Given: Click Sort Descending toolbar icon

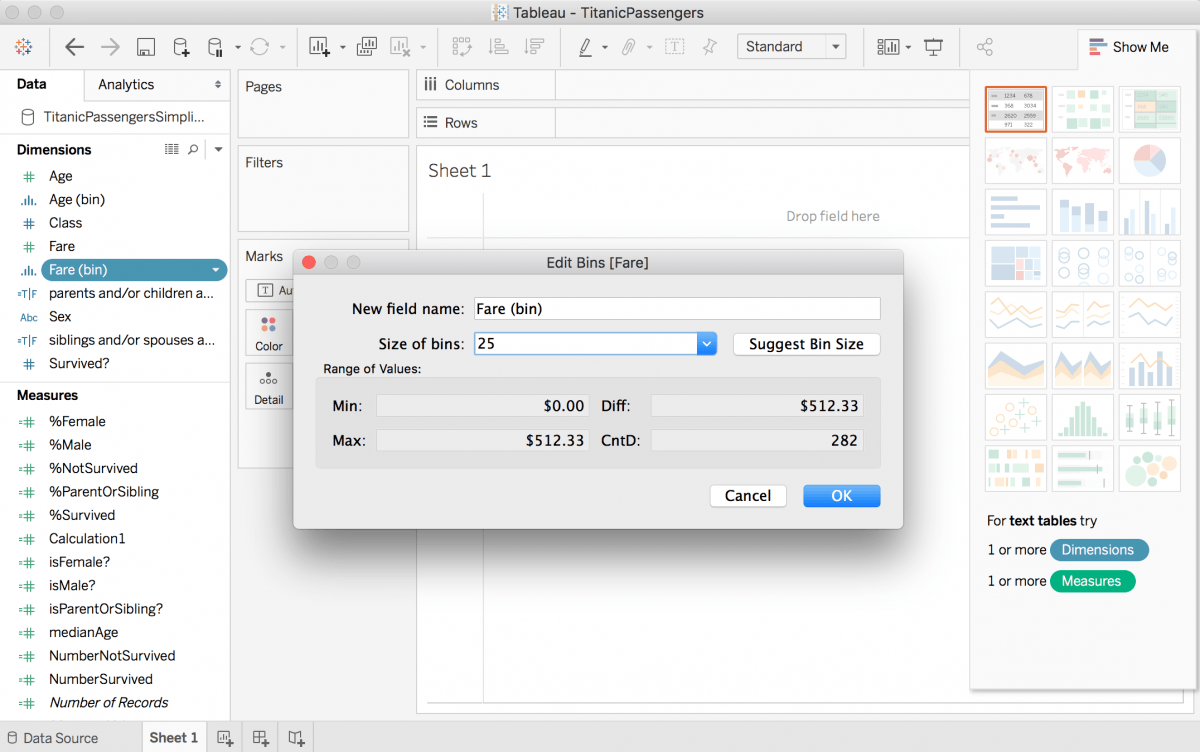Looking at the screenshot, I should tap(534, 47).
